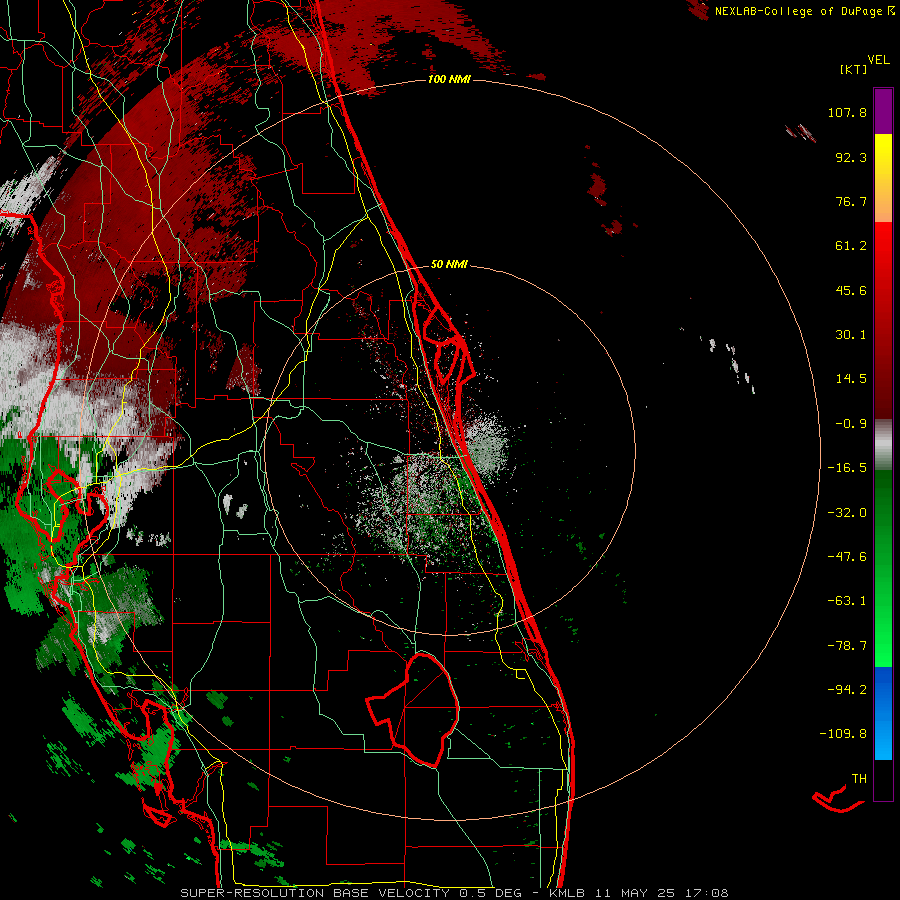This screenshot has height=900, width=900.
Task: Select the 30.1 velocity scale value
Action: [851, 335]
